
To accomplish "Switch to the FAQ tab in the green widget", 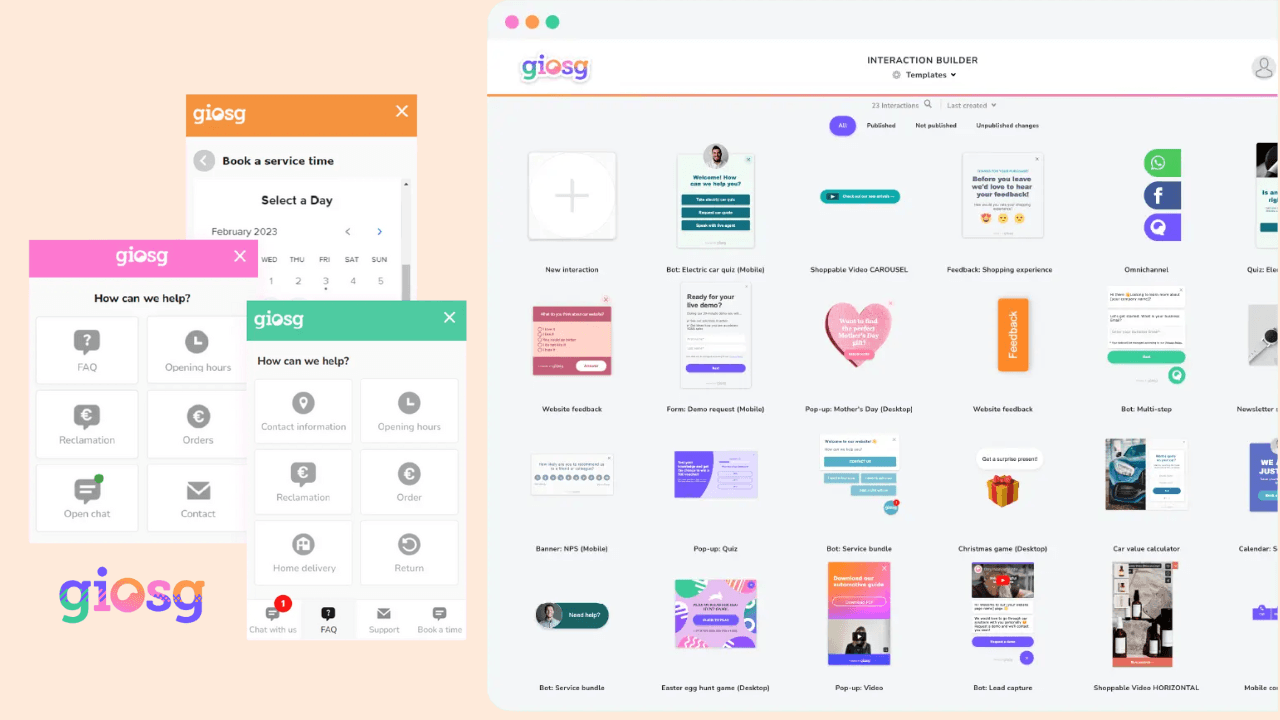I will point(328,619).
